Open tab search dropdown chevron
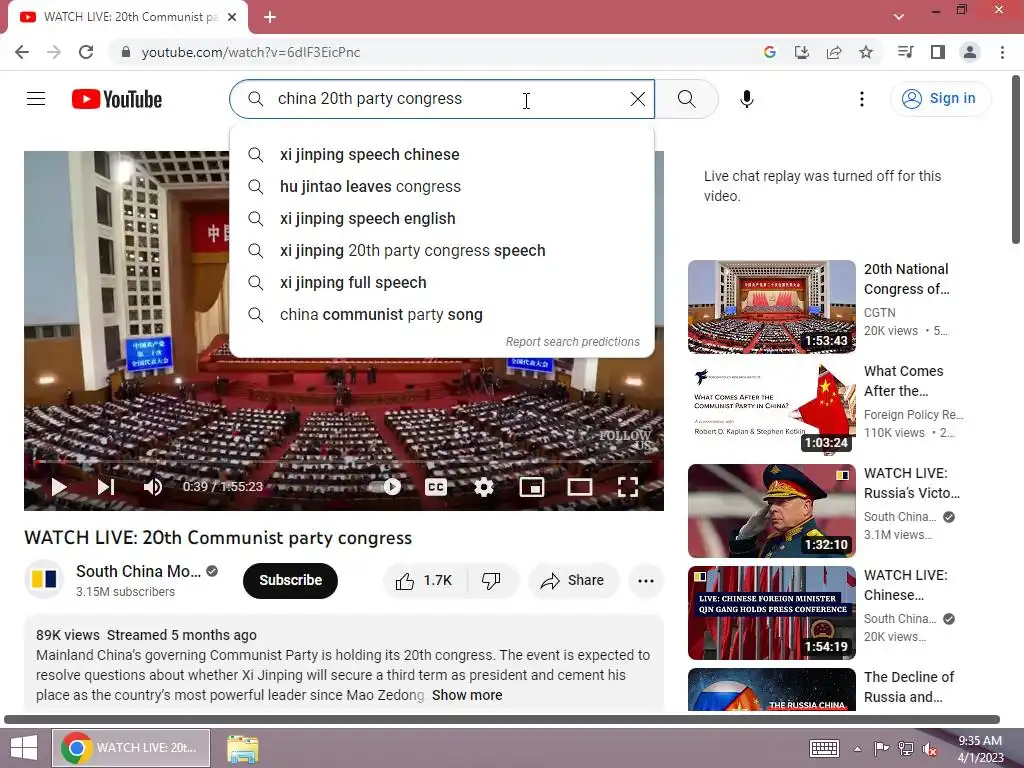This screenshot has height=768, width=1024. [899, 17]
